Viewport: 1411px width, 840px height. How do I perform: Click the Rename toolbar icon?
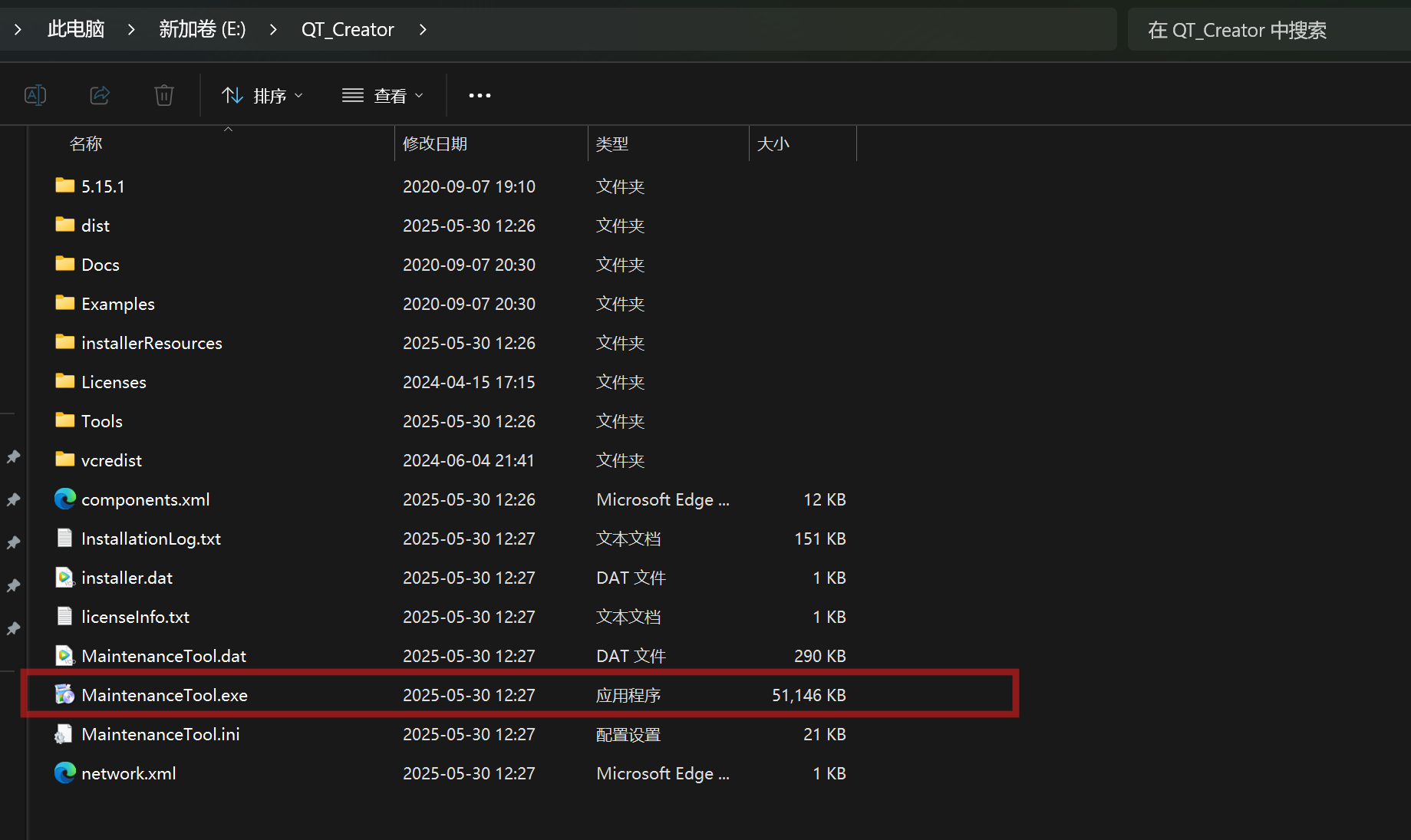coord(35,95)
